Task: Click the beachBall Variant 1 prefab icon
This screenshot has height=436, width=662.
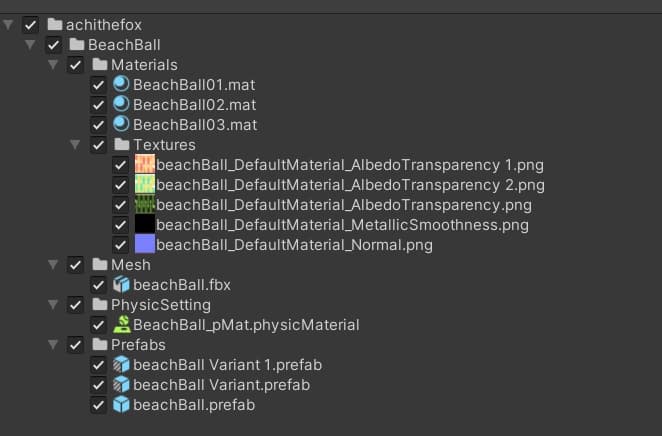Action: [122, 365]
